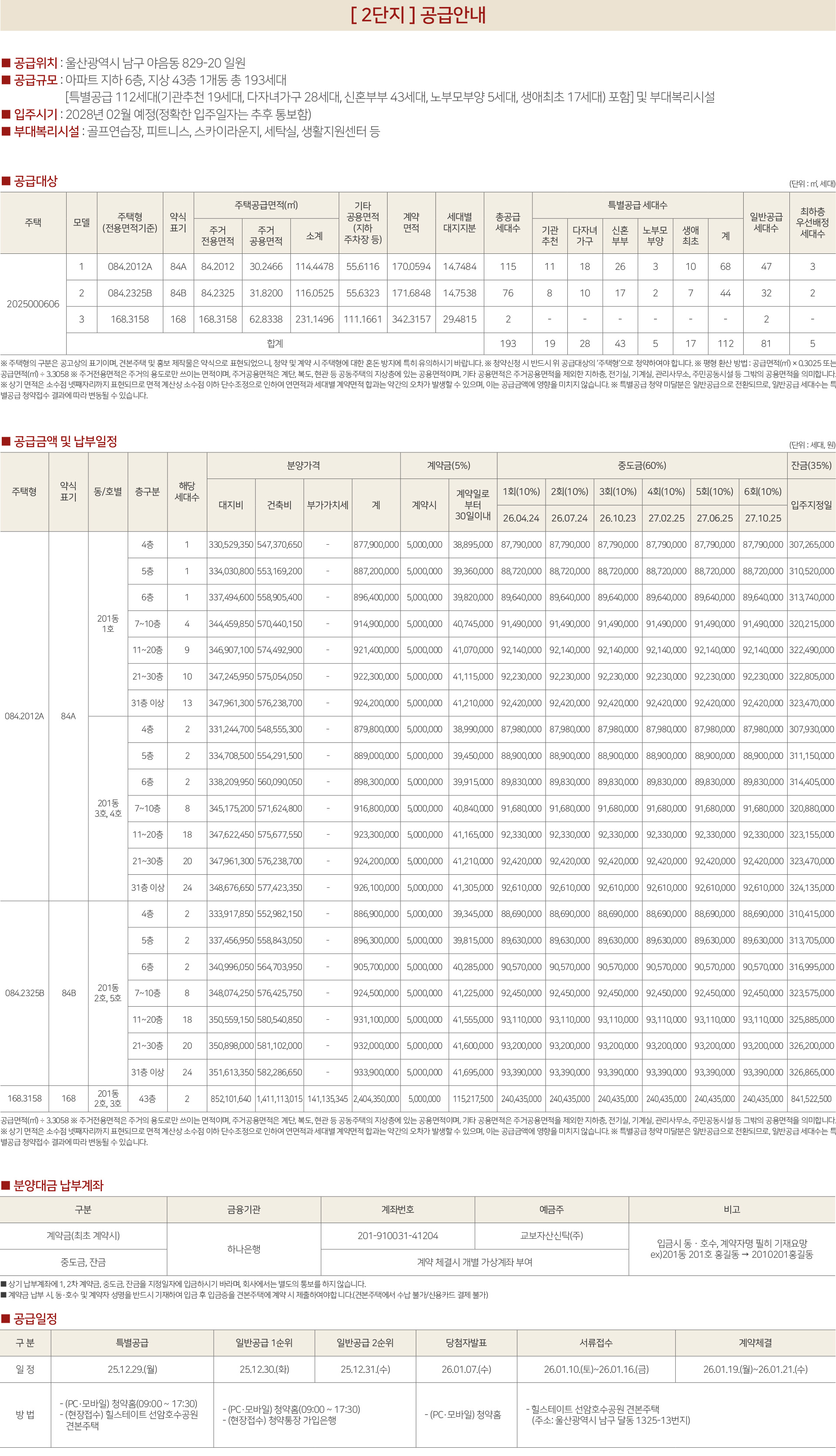836x1456 pixels.
Task: Select the account number 201-910031-41204
Action: point(398,1236)
